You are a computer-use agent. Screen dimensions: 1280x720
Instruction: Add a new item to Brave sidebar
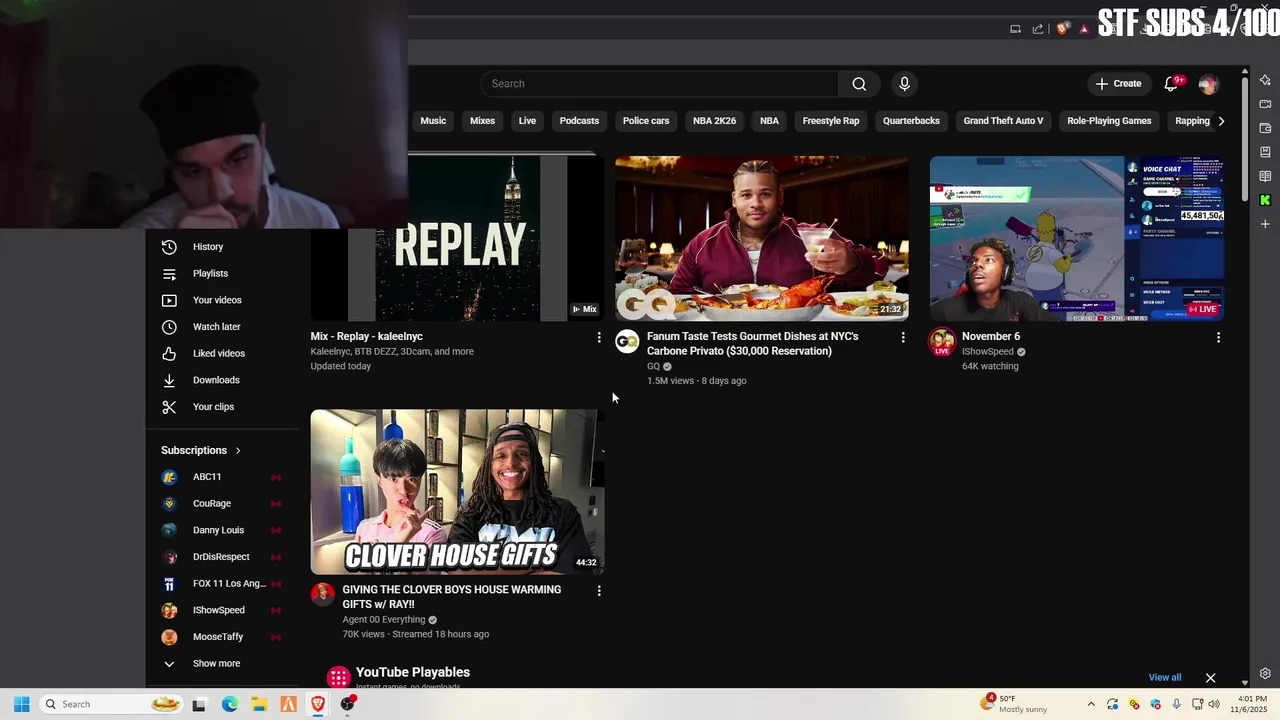[x=1265, y=224]
